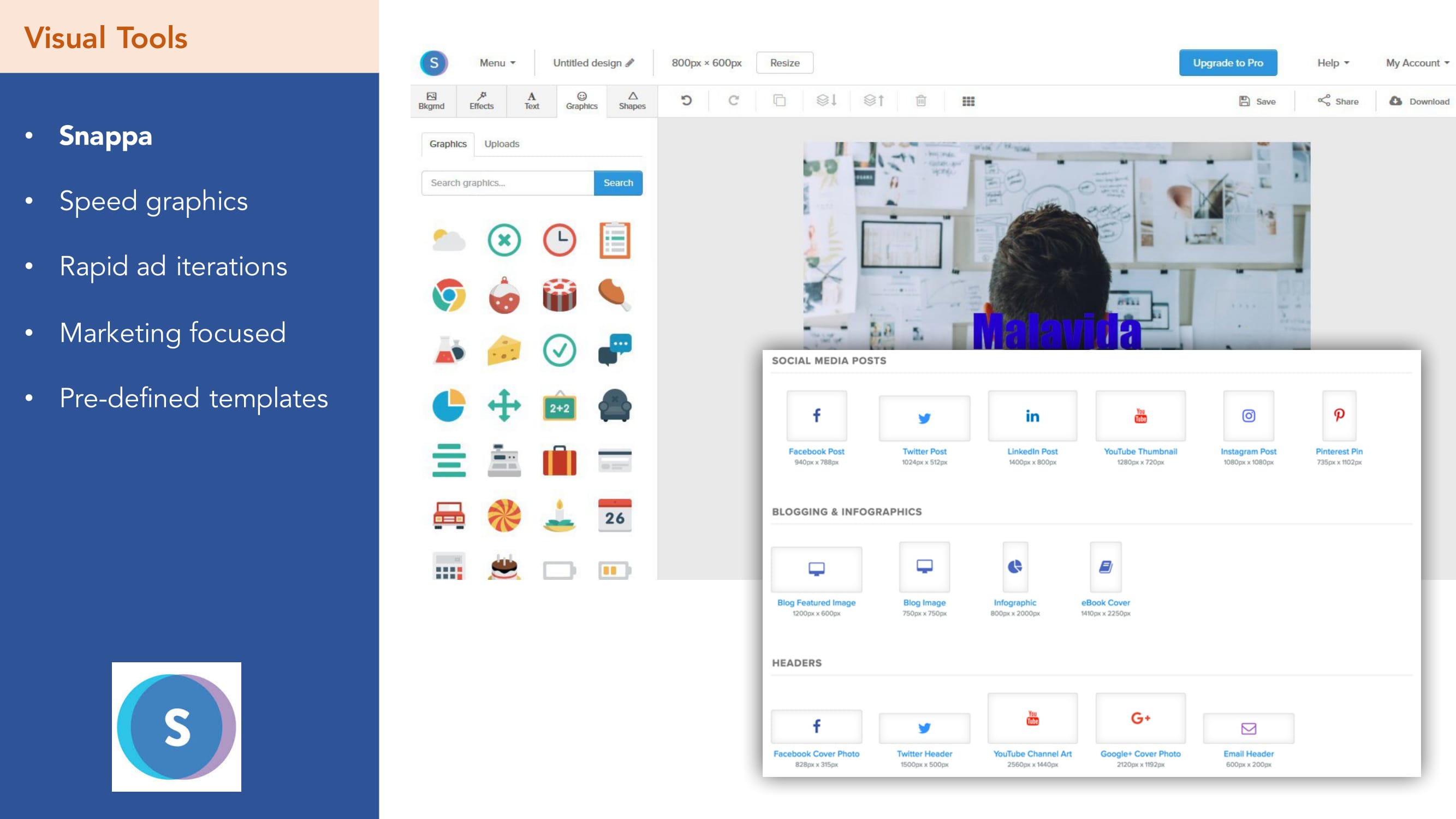Click the undo arrow icon

coord(686,100)
